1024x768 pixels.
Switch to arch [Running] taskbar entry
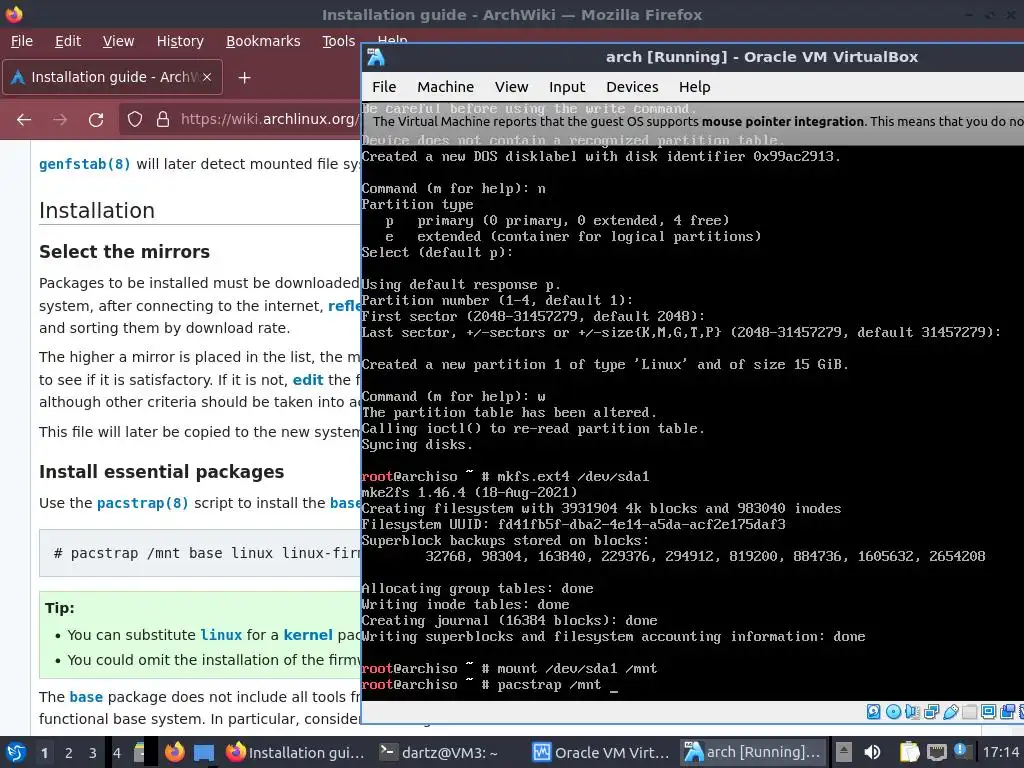(x=753, y=752)
